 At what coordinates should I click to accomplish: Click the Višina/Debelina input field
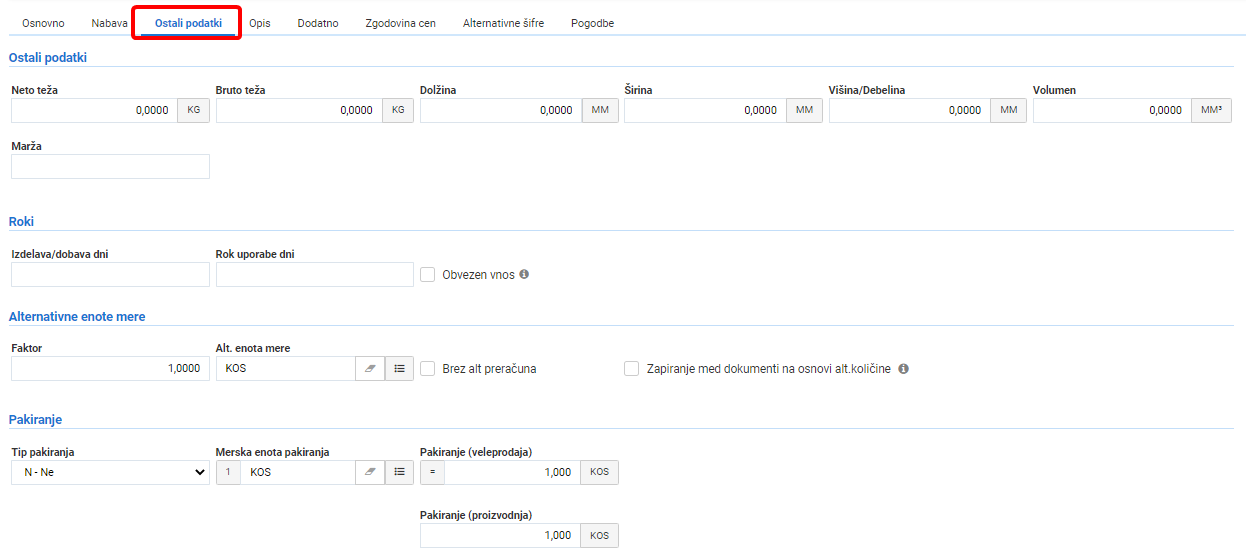(x=910, y=110)
